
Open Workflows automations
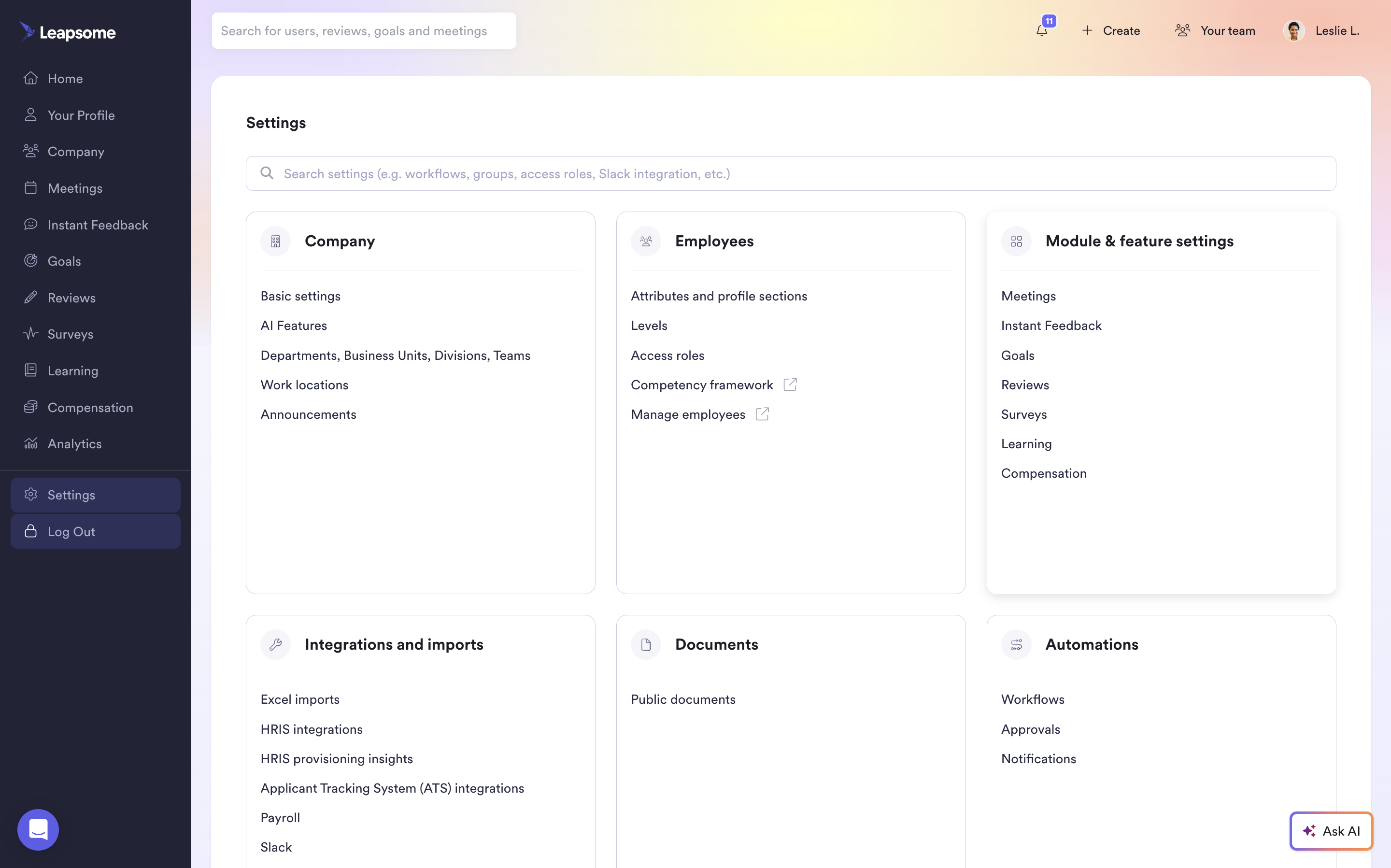[1033, 699]
